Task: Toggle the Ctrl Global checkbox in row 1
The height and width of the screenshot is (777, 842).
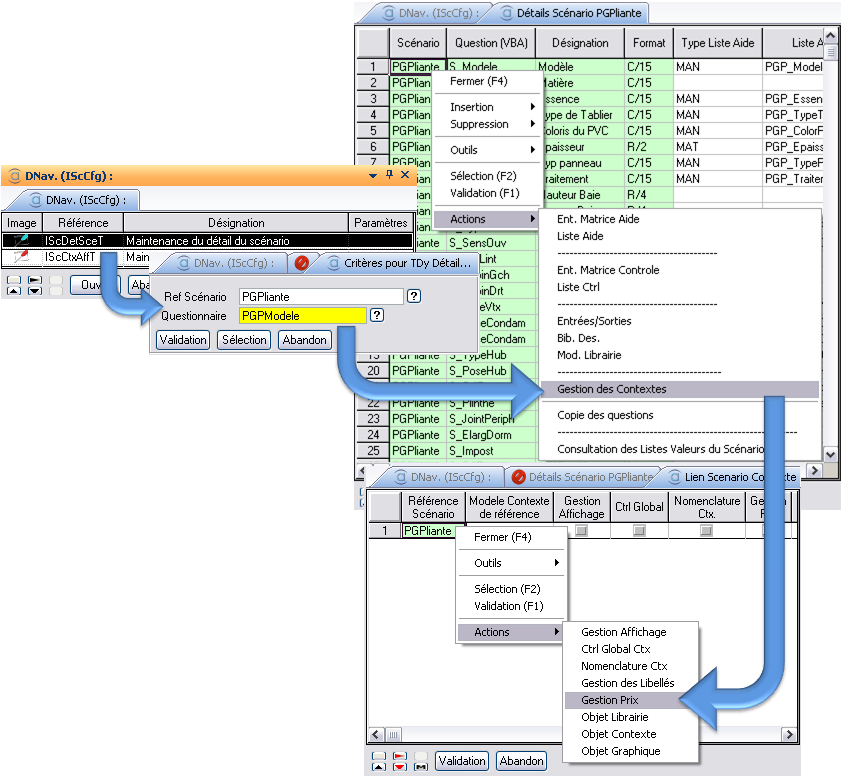Action: (x=638, y=531)
